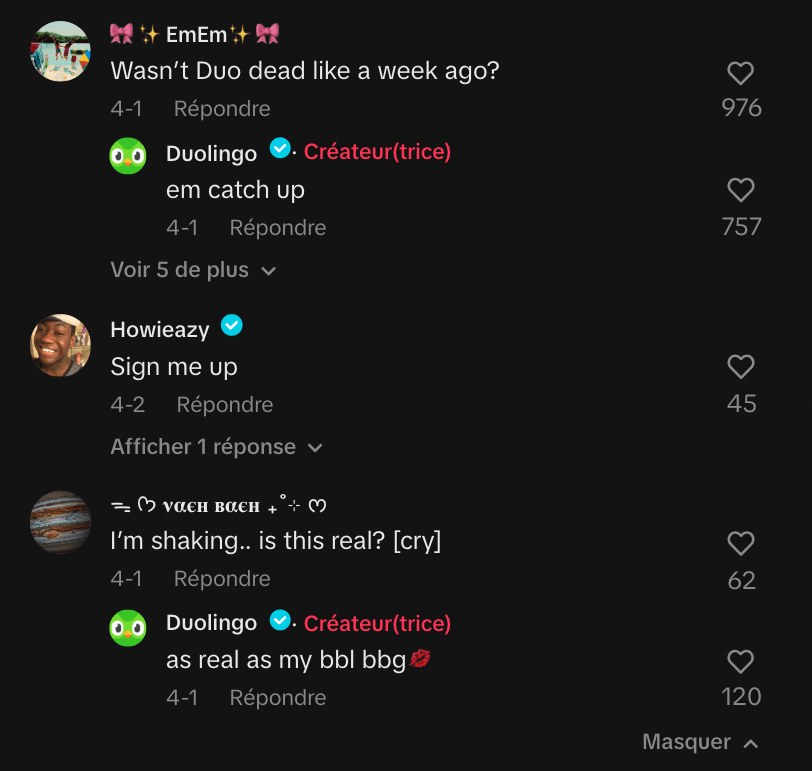Like EmEm's comment about Duo
812x771 pixels.
(740, 73)
